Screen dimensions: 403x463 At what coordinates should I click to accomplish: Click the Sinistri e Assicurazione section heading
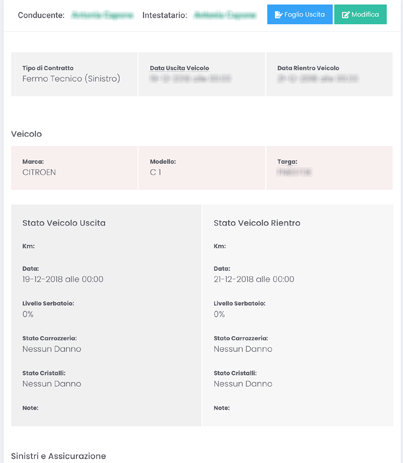58,456
